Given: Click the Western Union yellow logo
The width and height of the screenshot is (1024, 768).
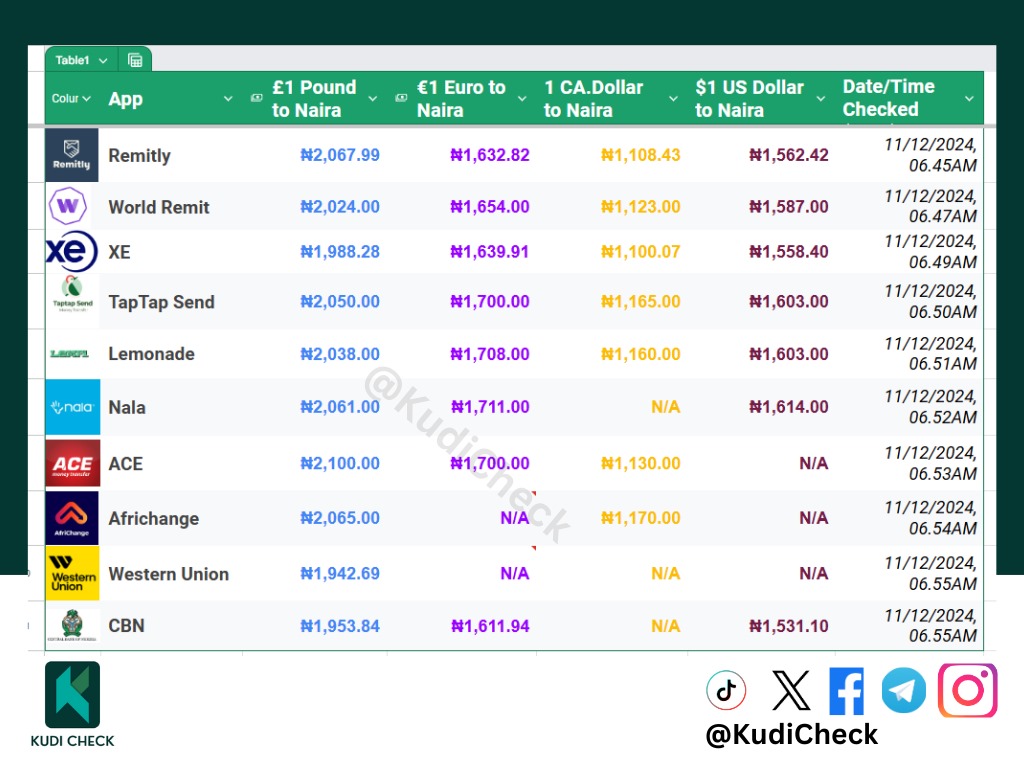Looking at the screenshot, I should tap(72, 573).
